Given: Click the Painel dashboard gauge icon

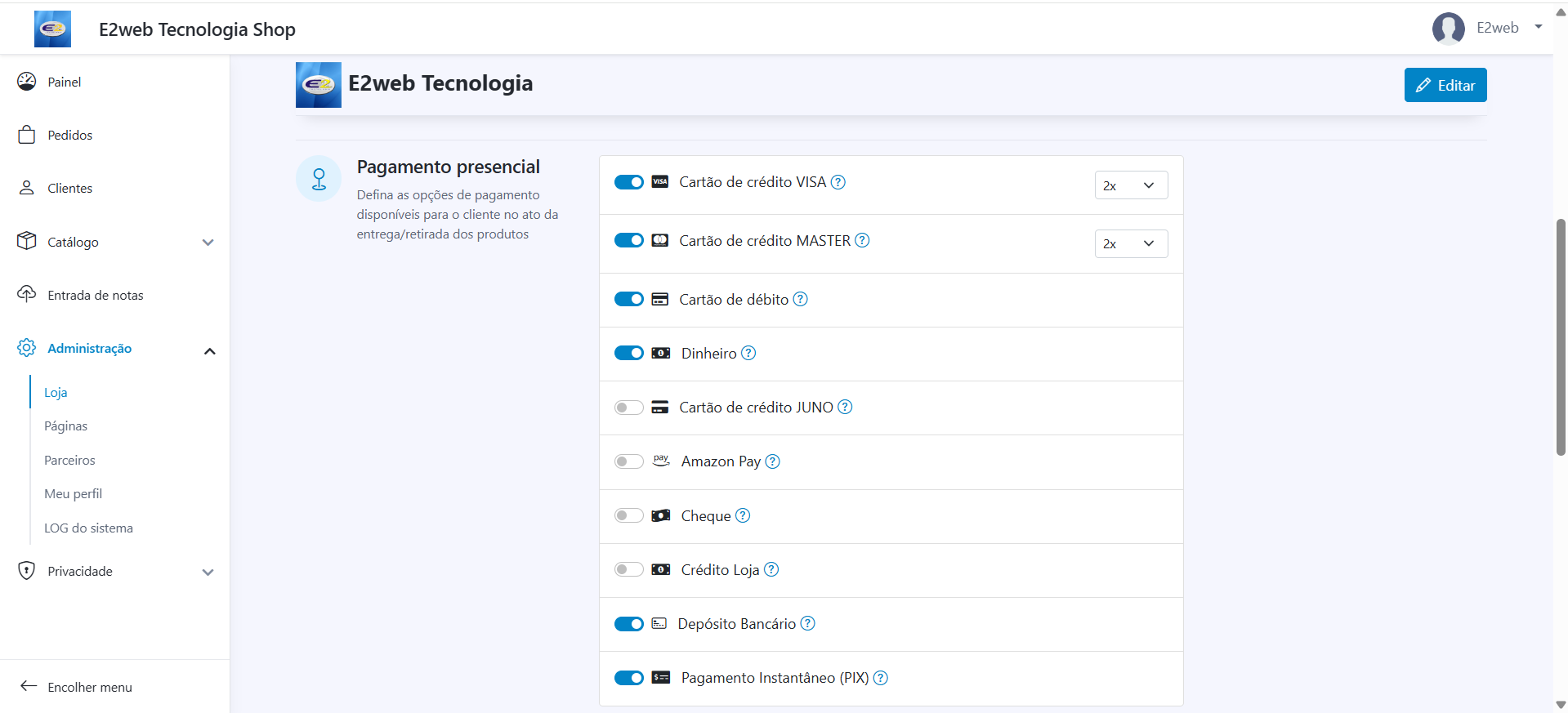Looking at the screenshot, I should [27, 81].
